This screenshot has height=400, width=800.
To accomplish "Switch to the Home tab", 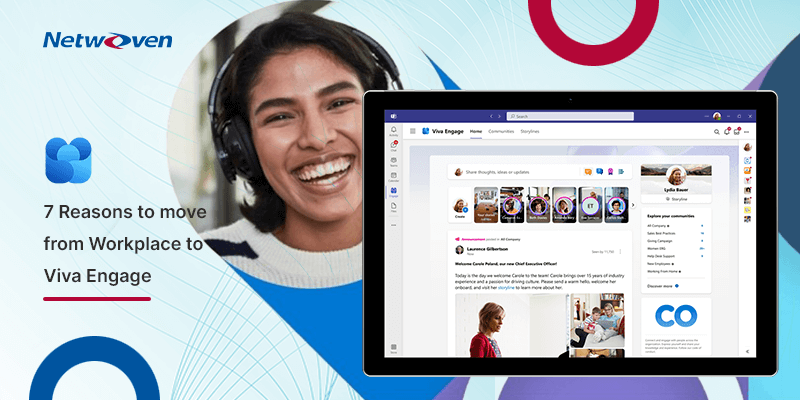I will click(x=476, y=131).
